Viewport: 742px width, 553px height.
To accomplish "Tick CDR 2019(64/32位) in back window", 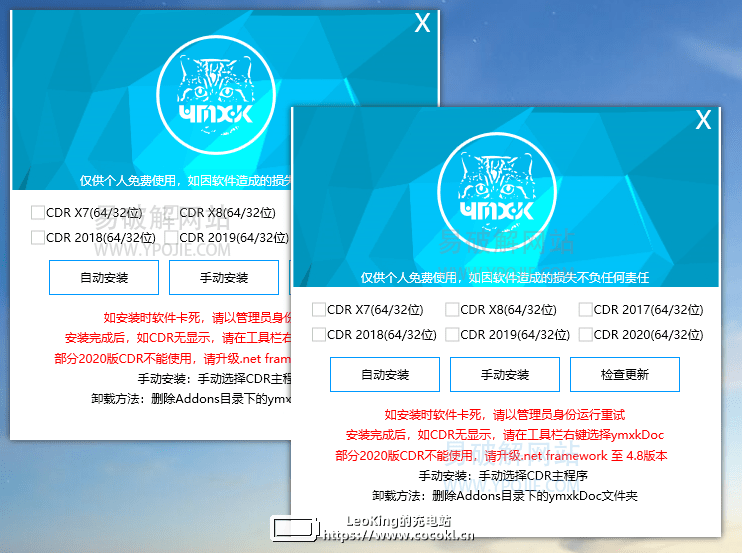I will click(171, 237).
